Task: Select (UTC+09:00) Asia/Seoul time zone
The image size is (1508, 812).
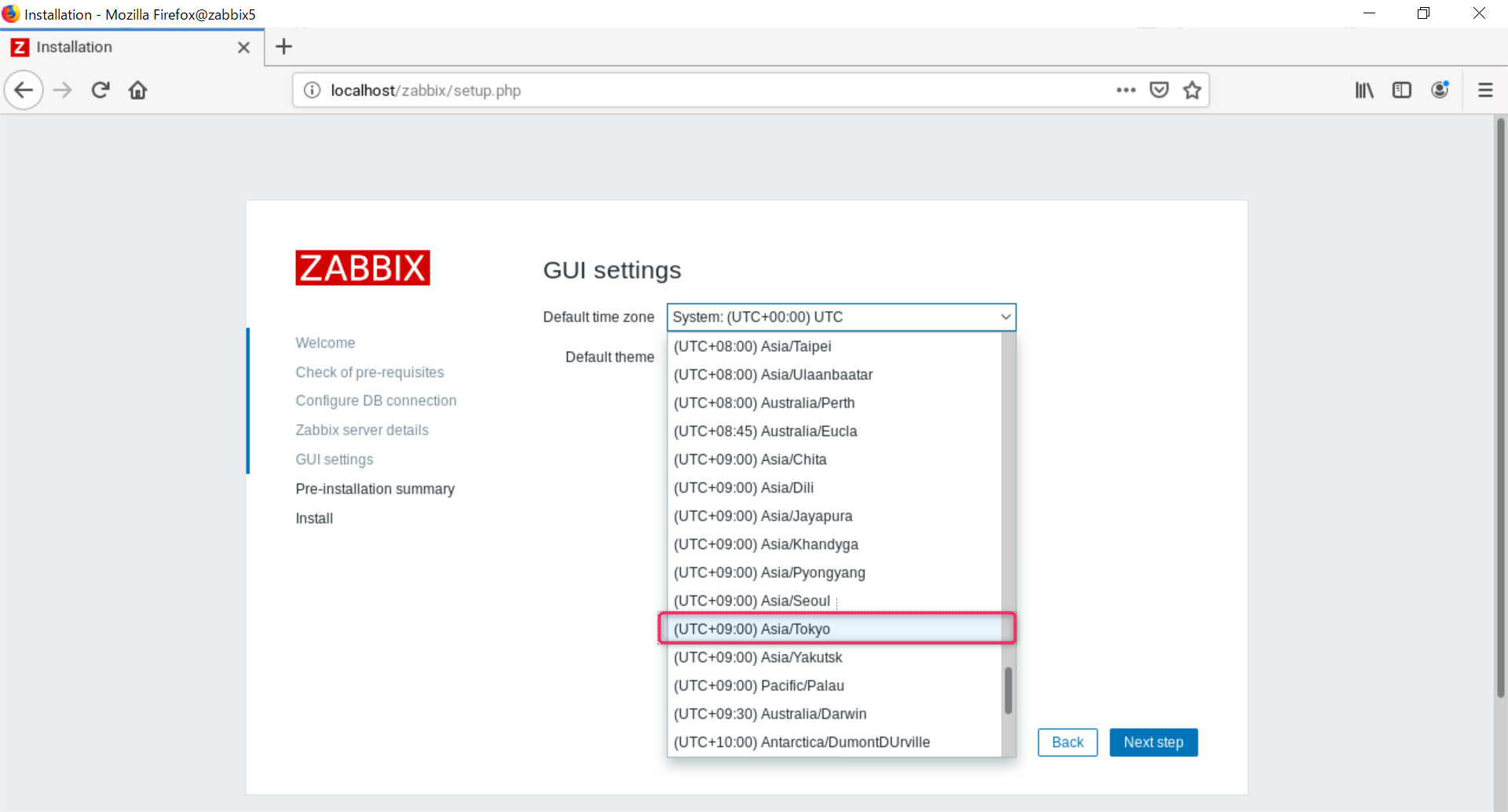Action: click(x=835, y=601)
